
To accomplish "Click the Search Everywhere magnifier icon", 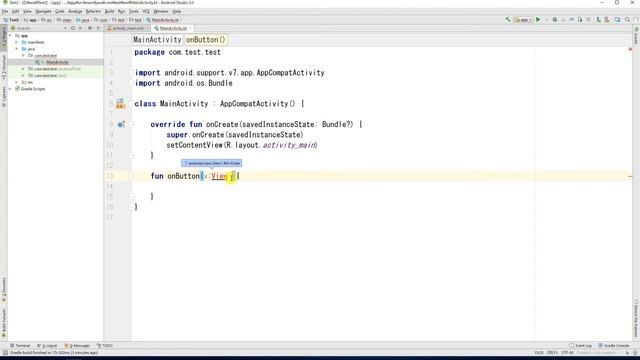I will (x=627, y=20).
